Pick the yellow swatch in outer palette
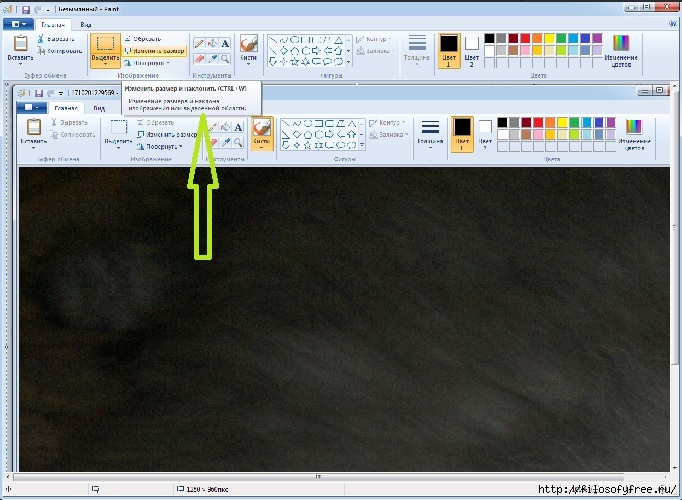682x500 pixels. point(549,39)
